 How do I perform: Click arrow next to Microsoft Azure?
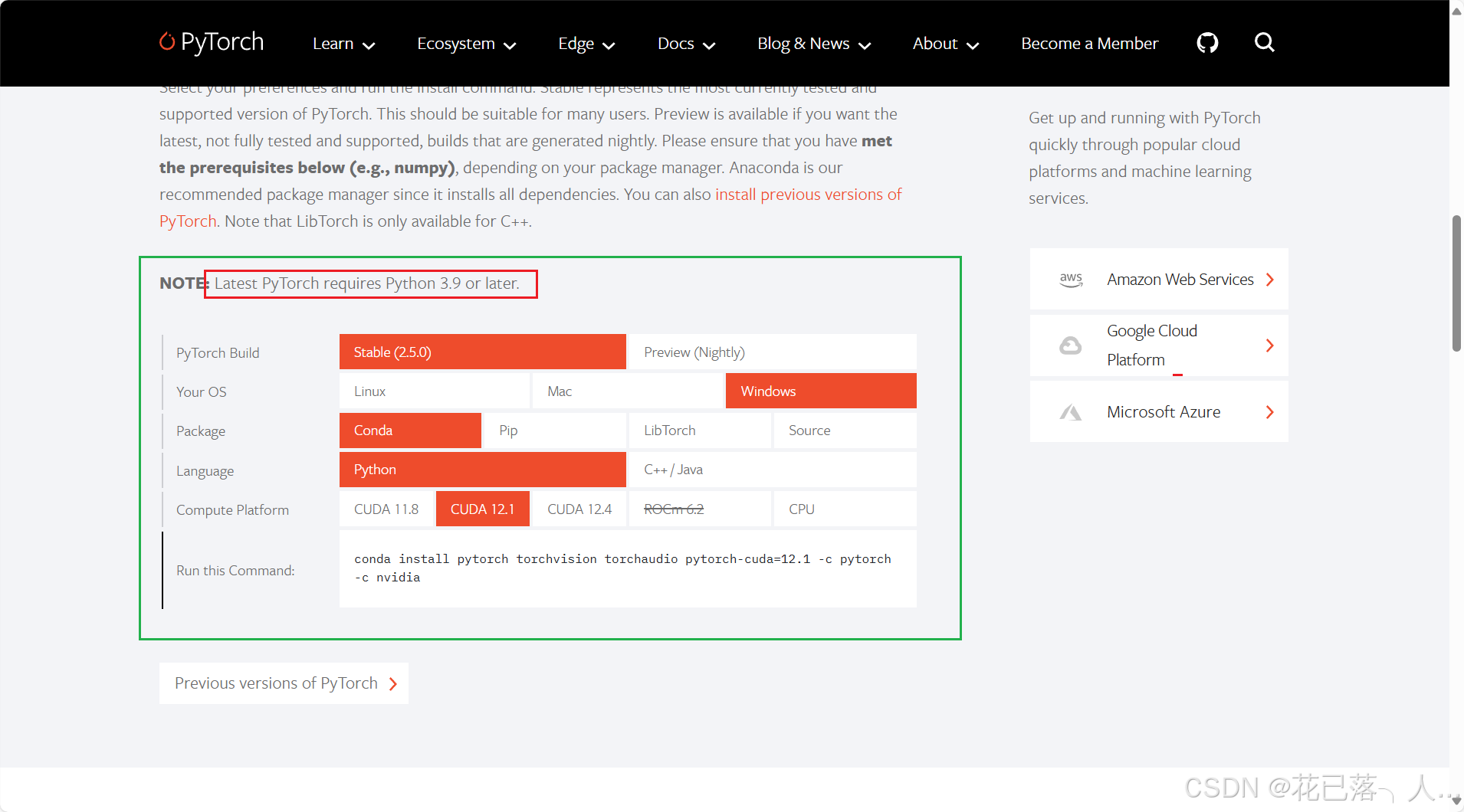(x=1270, y=412)
